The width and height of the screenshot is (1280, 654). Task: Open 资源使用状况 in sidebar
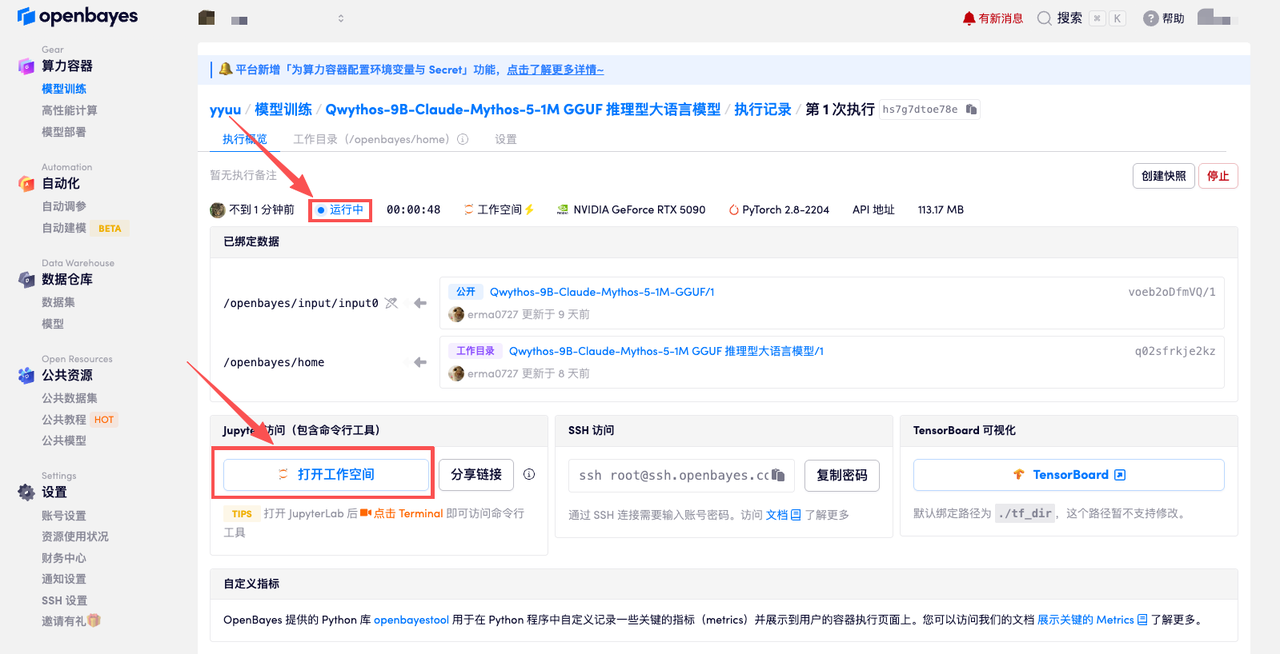click(x=75, y=536)
